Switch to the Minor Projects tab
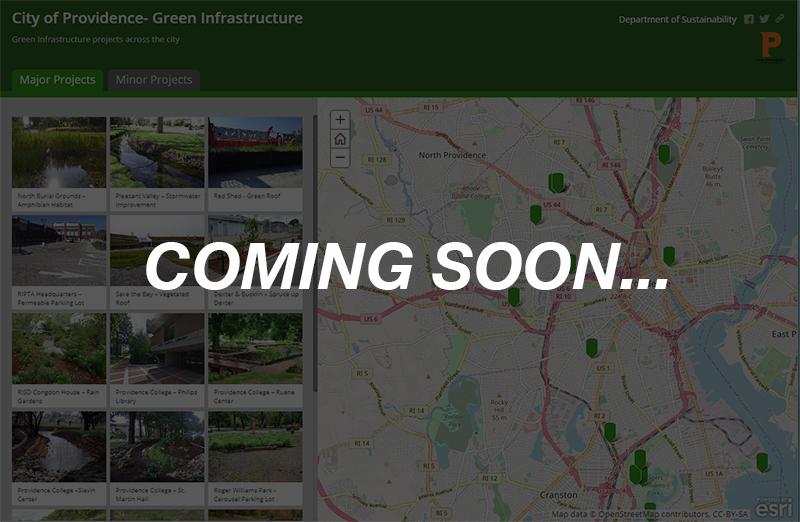Viewport: 800px width, 522px height. point(154,80)
